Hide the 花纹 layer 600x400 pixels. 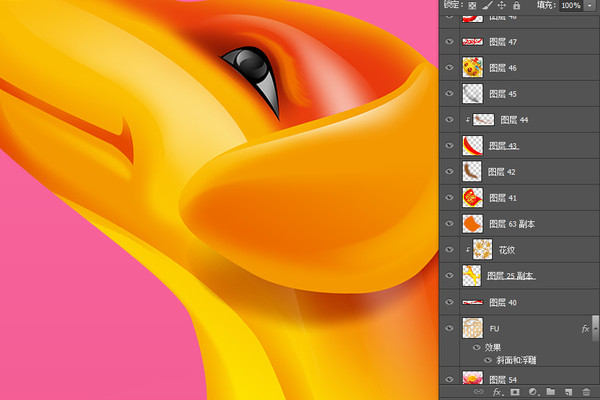pyautogui.click(x=449, y=250)
